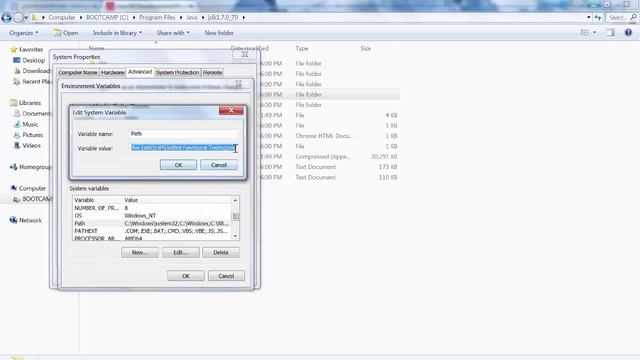Click OK in Environment Variables dialog
Screen dimensions: 640x360
click(186, 276)
